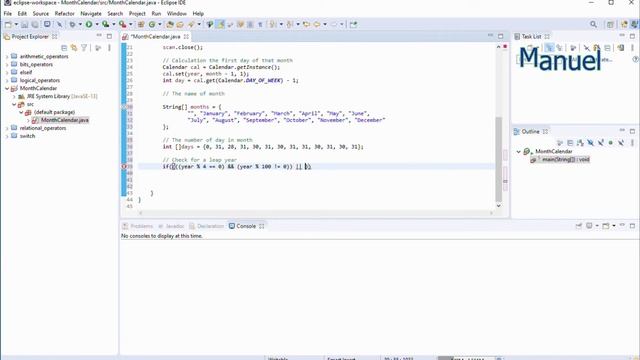Select the (default package) node
This screenshot has height=360, width=640.
54,112
